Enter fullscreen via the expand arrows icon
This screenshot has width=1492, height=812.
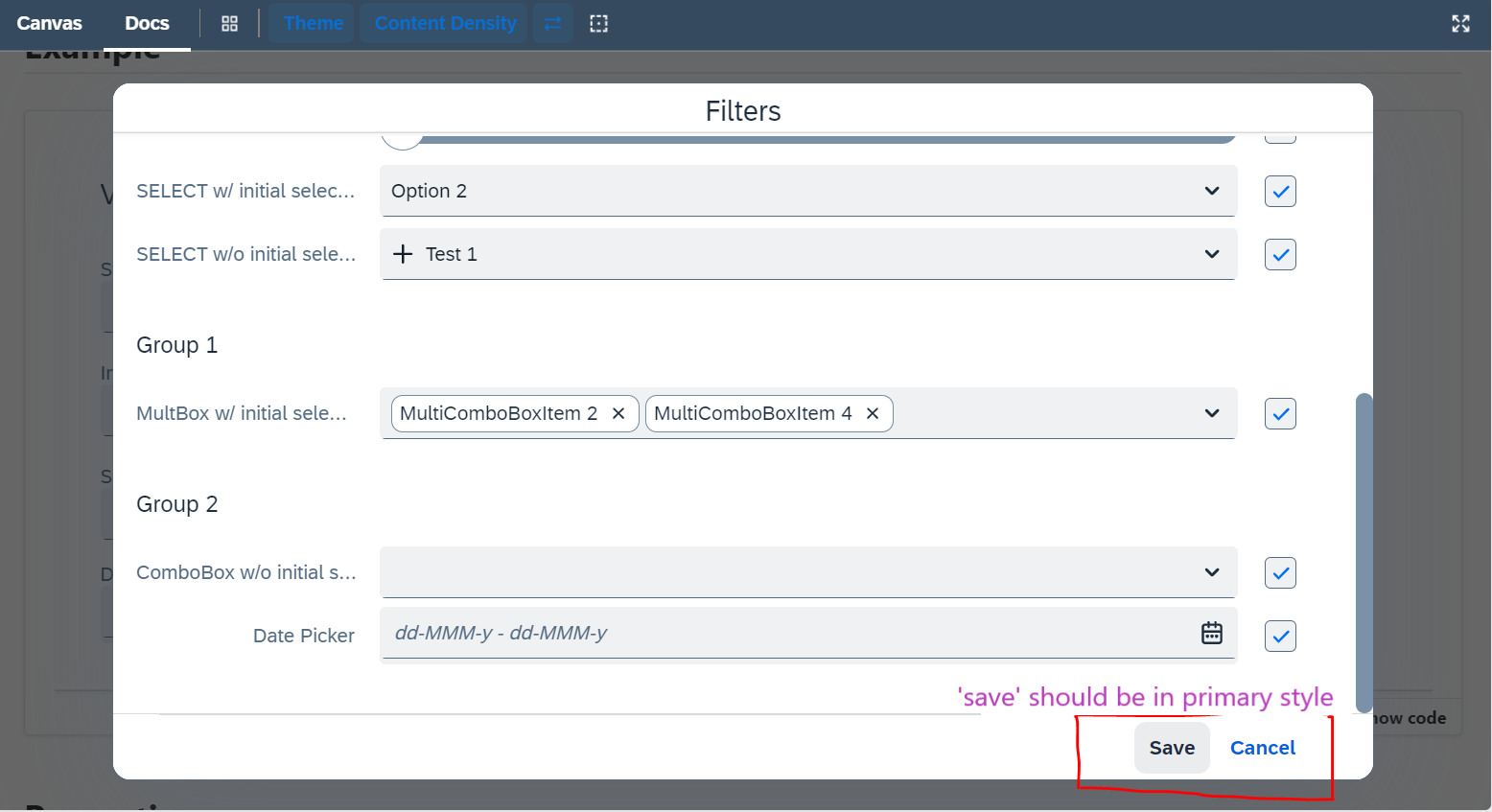pos(1460,23)
